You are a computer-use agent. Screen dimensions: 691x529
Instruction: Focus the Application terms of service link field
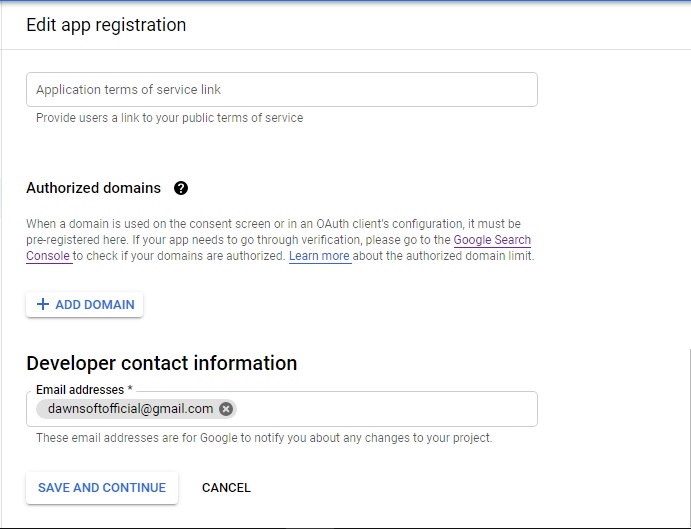pos(282,89)
